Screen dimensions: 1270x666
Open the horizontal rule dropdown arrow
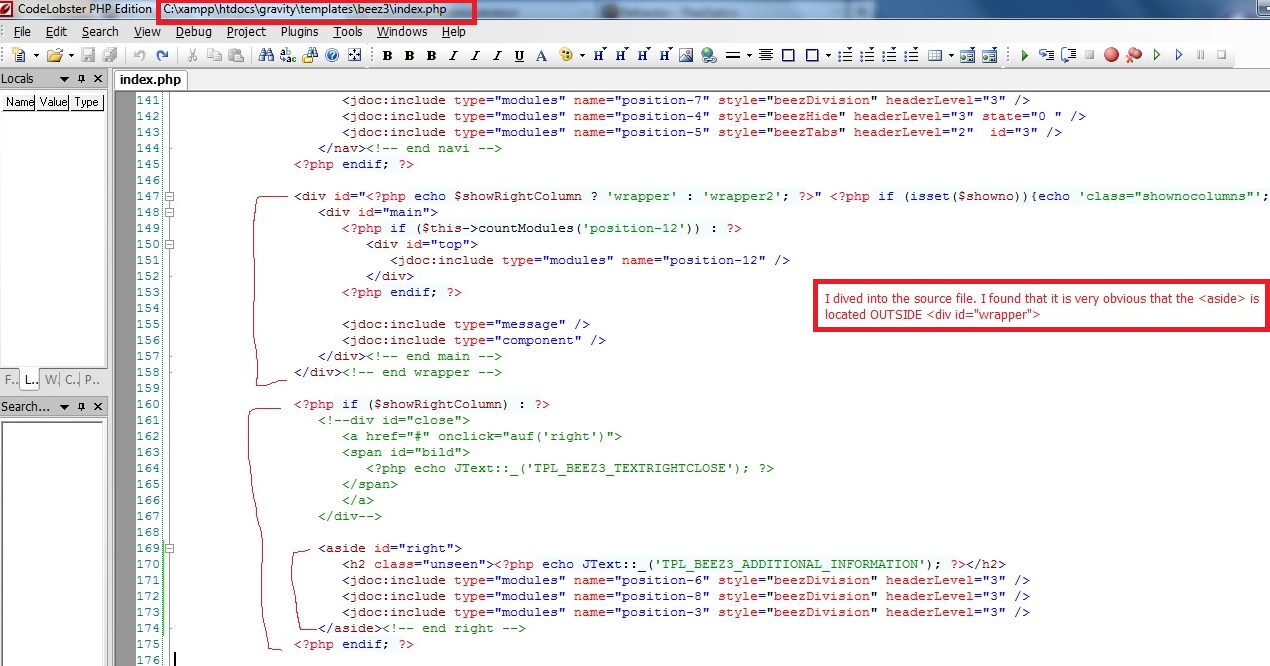click(x=749, y=55)
